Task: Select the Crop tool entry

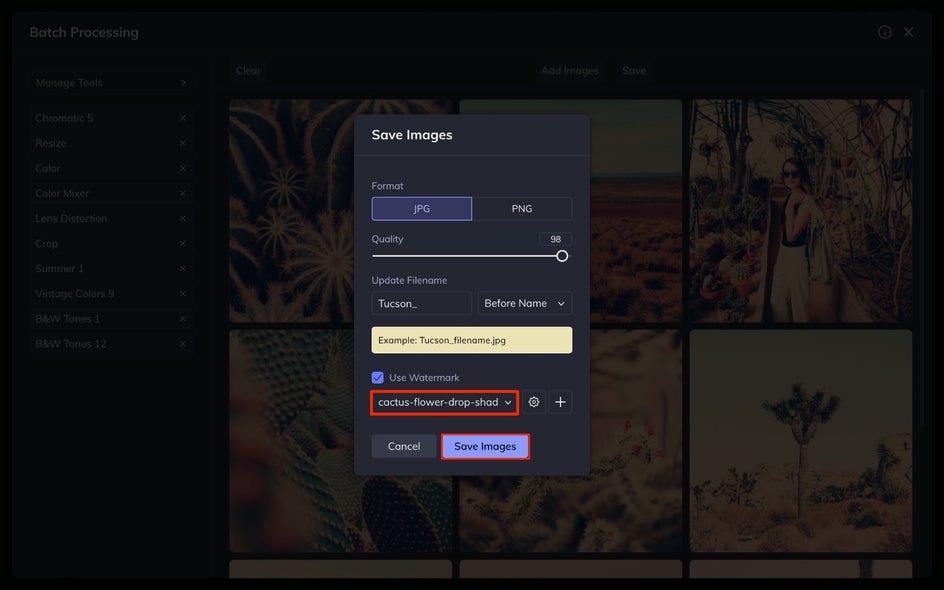Action: click(x=111, y=243)
